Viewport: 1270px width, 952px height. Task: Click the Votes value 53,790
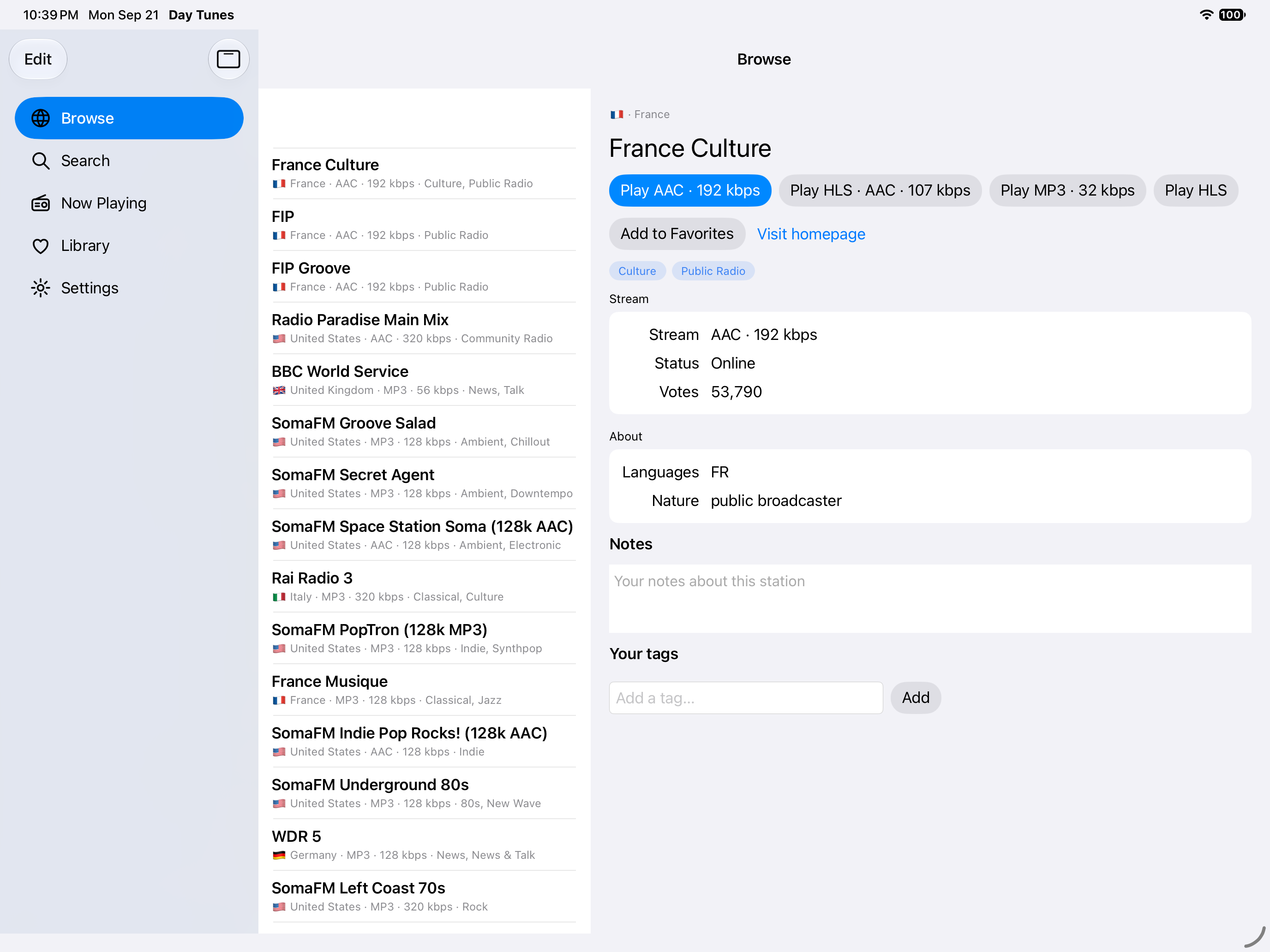[x=736, y=392]
